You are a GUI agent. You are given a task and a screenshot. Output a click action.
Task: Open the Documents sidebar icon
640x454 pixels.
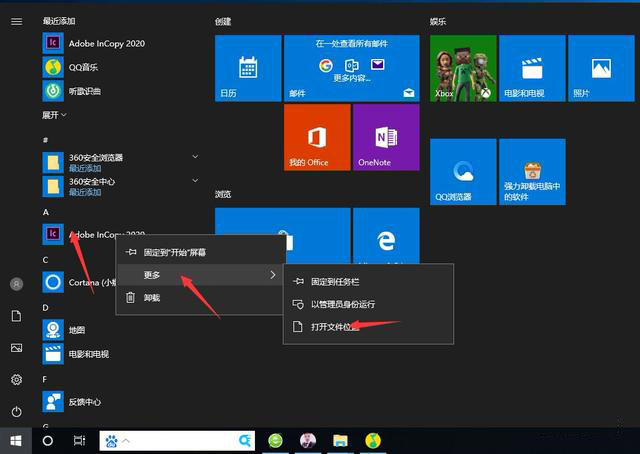(16, 316)
